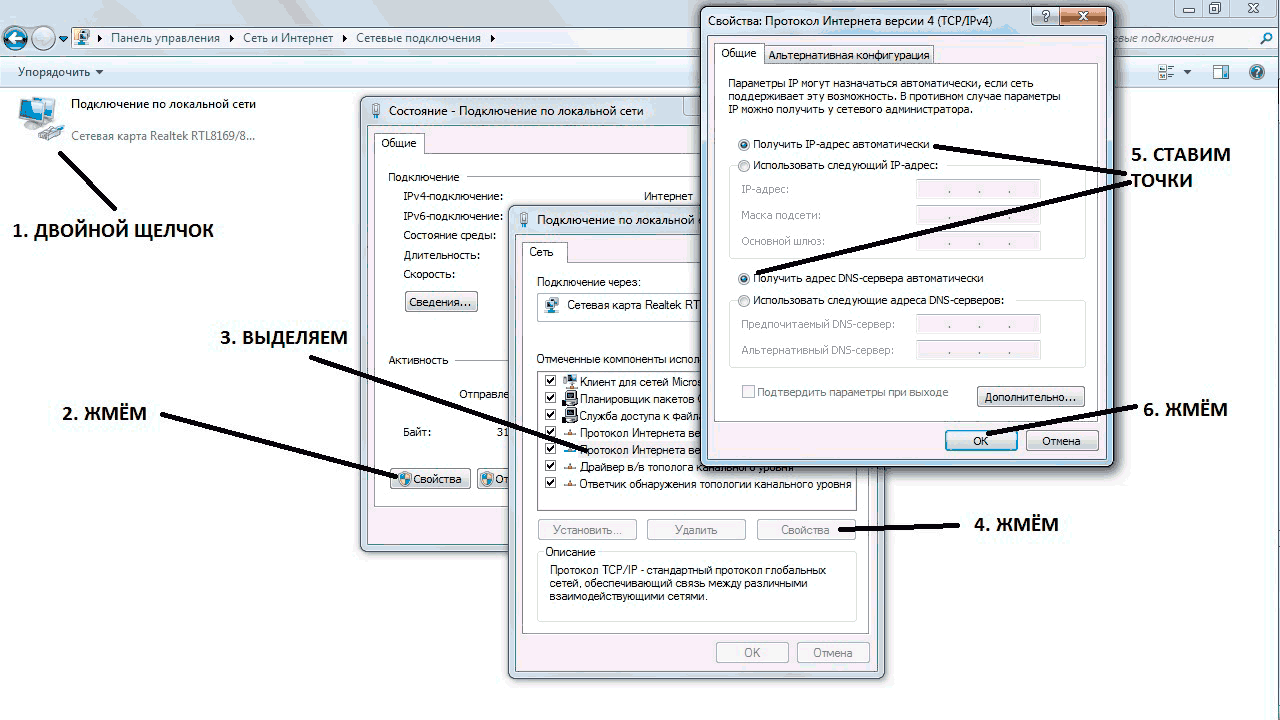Screen dimensions: 1280x720
Task: Click the Back arrow in Explorer
Action: [14, 39]
